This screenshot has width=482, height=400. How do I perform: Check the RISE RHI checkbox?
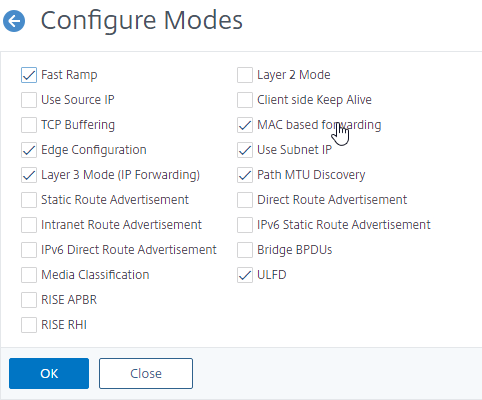[29, 325]
